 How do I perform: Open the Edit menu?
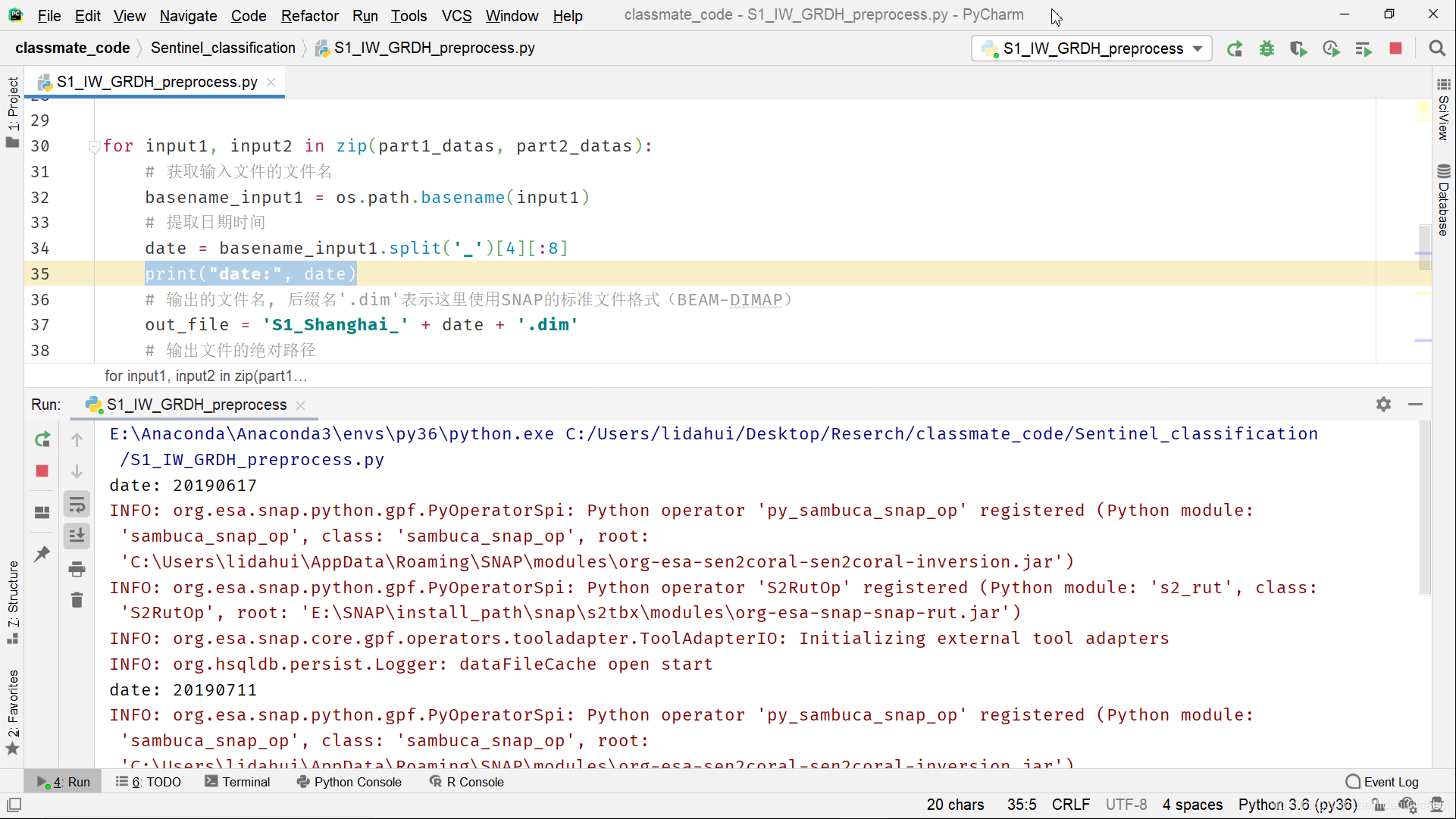point(87,15)
